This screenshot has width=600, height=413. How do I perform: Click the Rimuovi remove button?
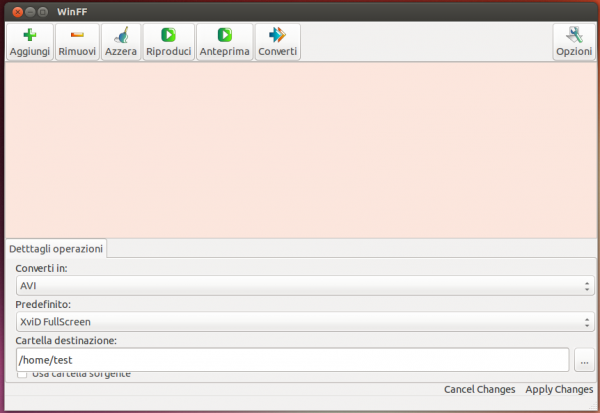point(77,42)
